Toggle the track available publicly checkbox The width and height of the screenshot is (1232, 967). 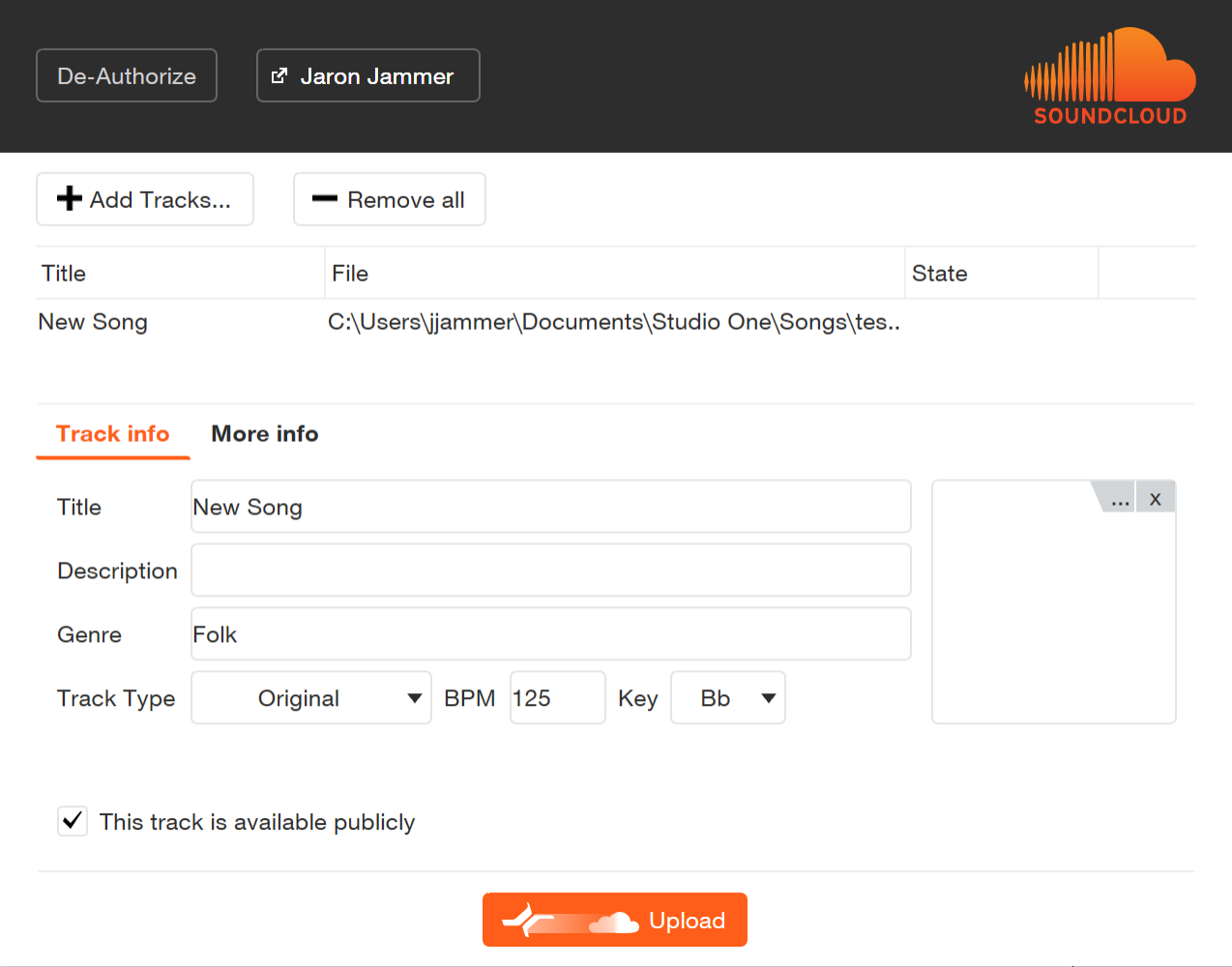point(73,822)
